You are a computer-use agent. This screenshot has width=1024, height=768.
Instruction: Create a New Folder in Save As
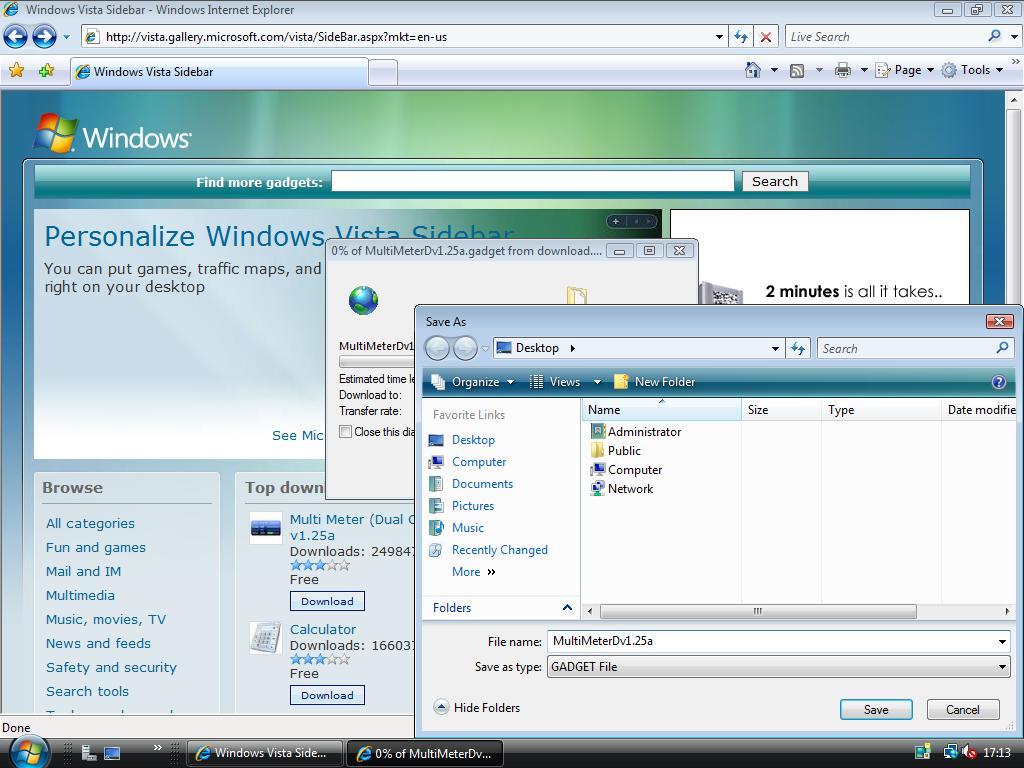(654, 381)
